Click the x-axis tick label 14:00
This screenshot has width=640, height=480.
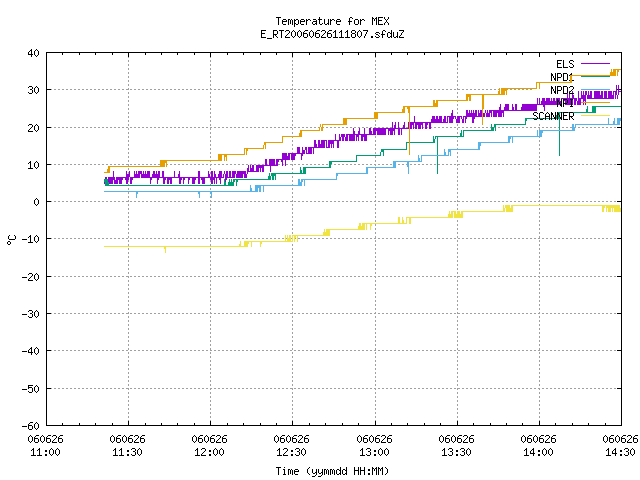point(538,452)
